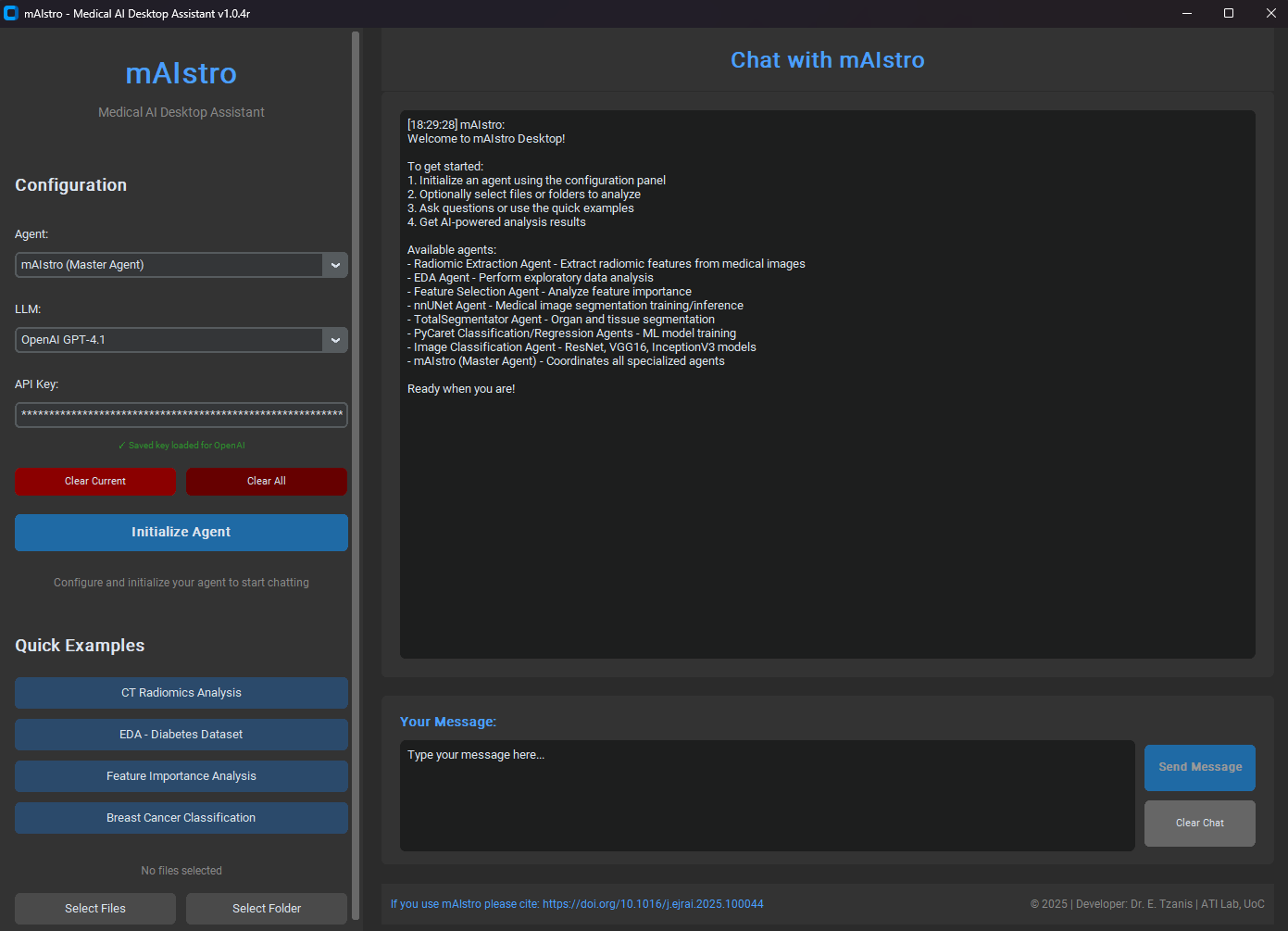Open the Agent dropdown arrow
The image size is (1288, 931).
point(335,265)
